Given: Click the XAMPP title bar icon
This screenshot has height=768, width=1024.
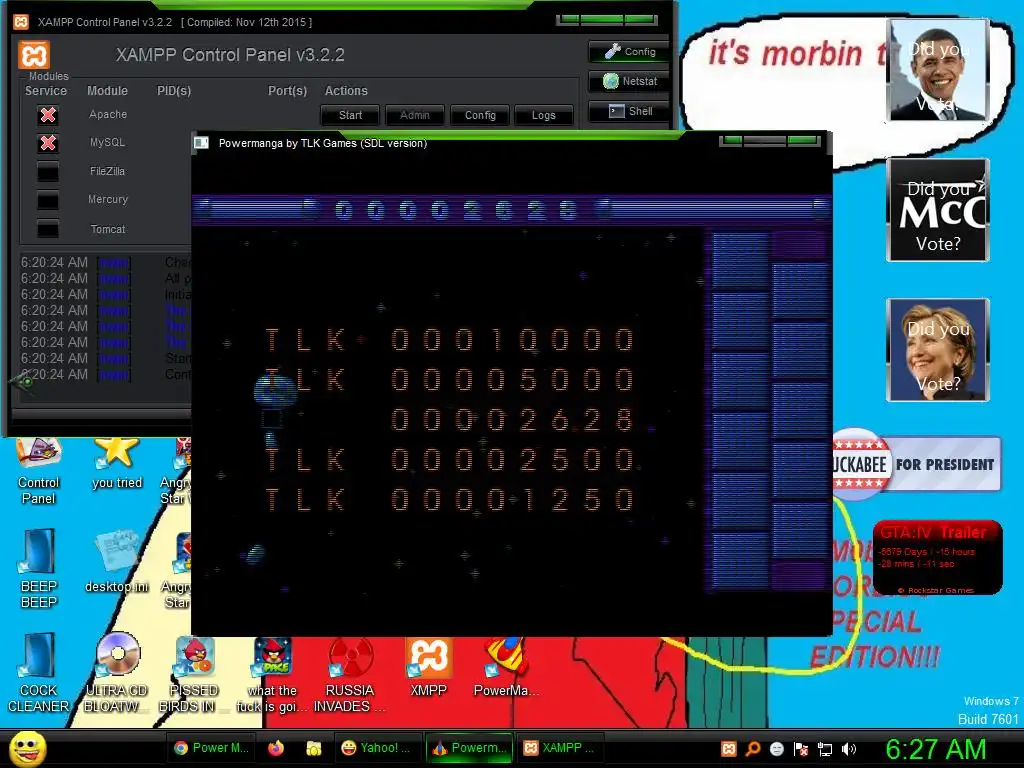Looking at the screenshot, I should point(21,22).
